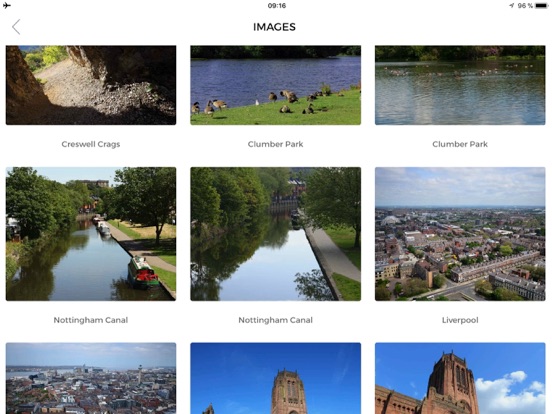Image resolution: width=552 pixels, height=414 pixels.
Task: Open the Clumber Park geese on grass photo
Action: pos(276,85)
